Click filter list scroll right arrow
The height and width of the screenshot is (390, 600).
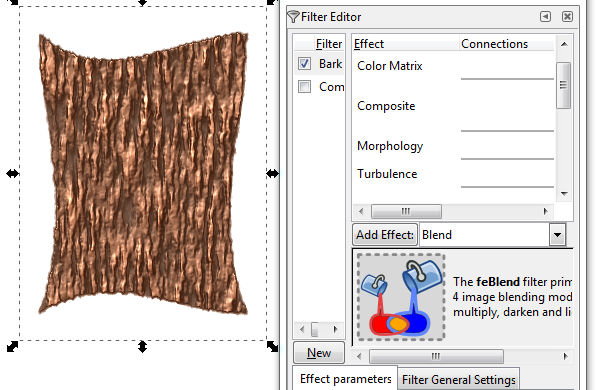click(x=336, y=329)
